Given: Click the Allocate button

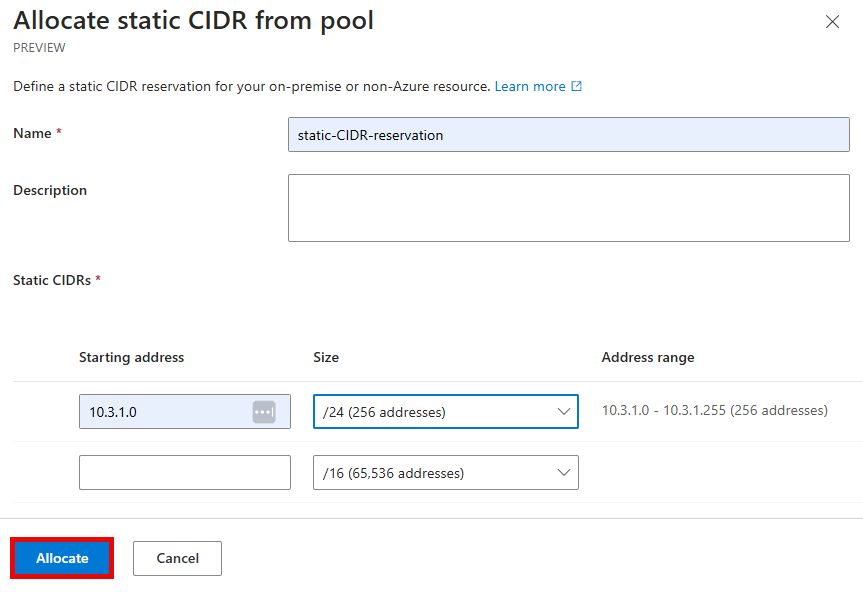Looking at the screenshot, I should coord(62,558).
